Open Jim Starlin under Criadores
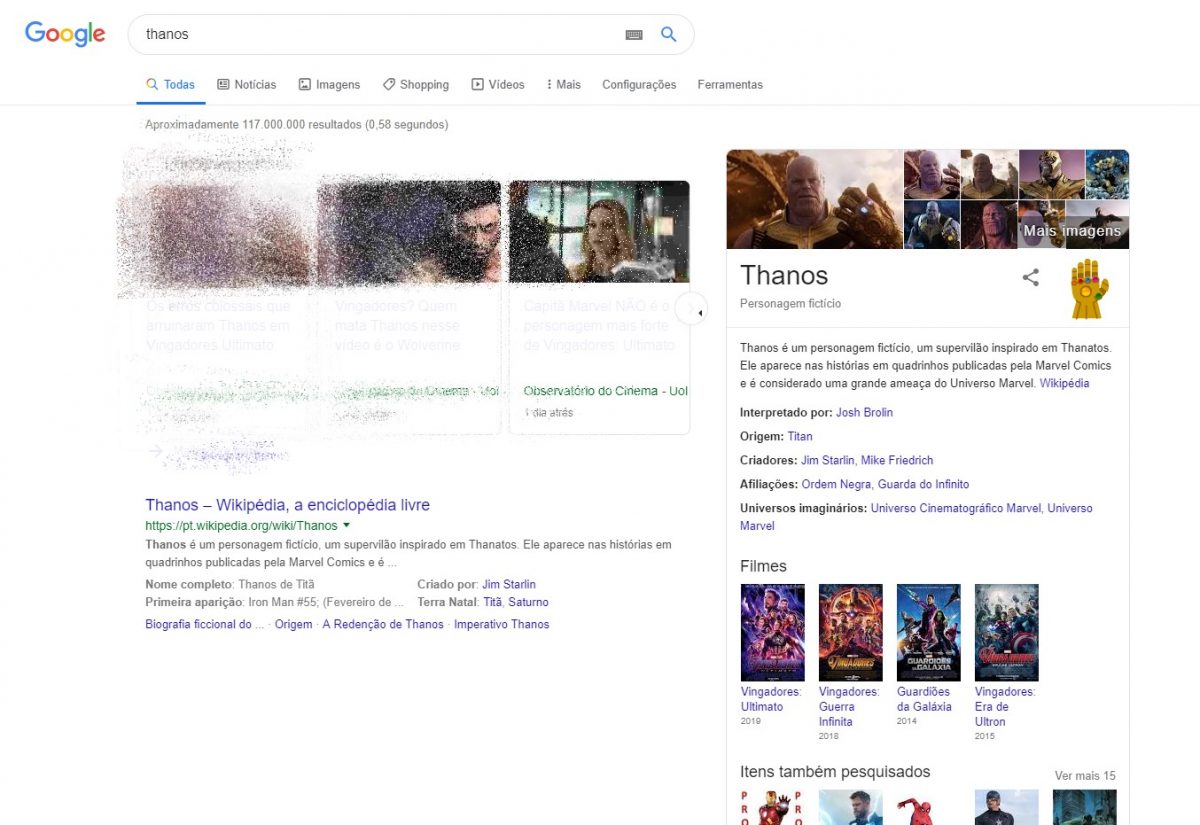 pyautogui.click(x=828, y=460)
